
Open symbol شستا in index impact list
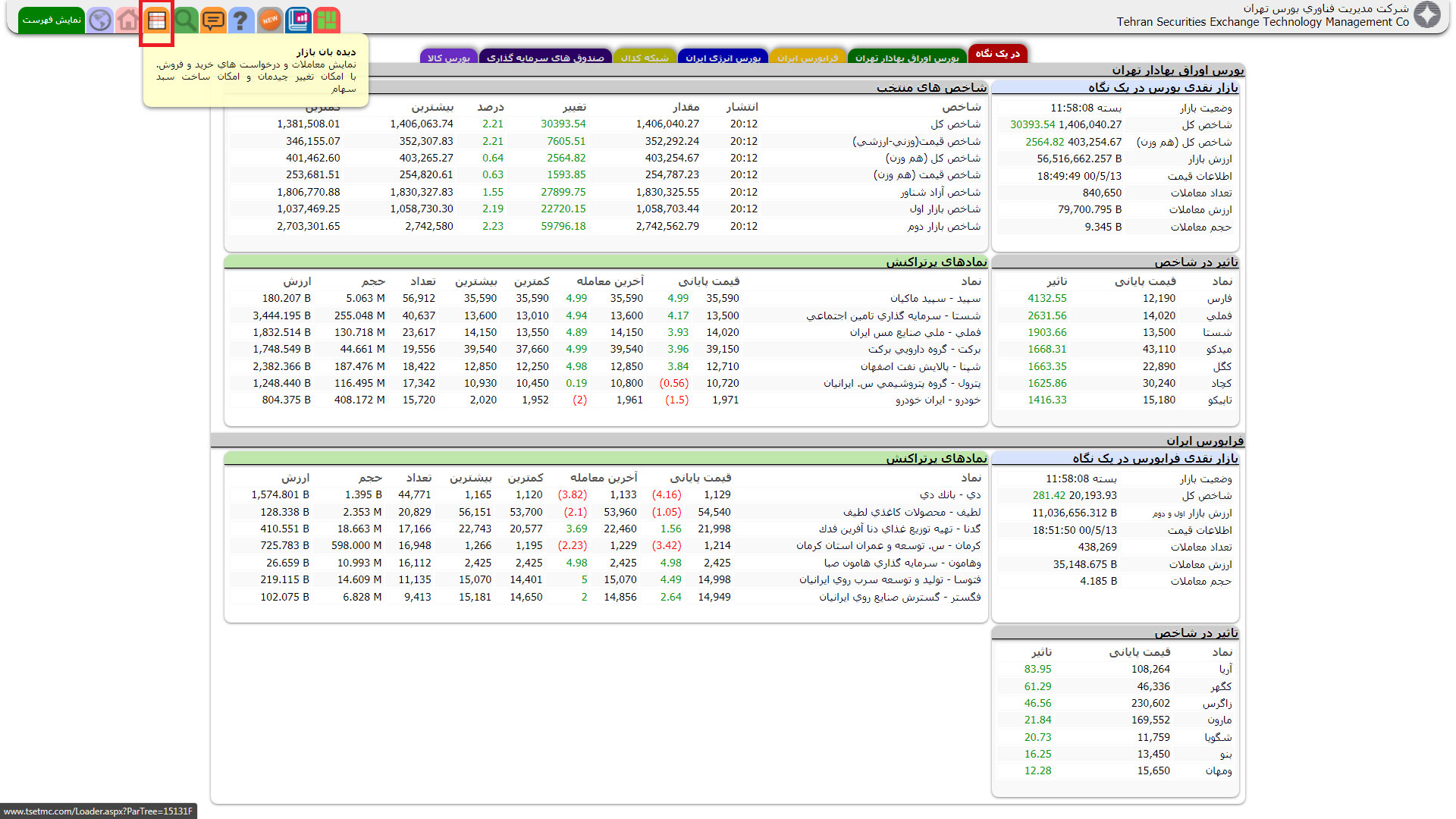1217,332
